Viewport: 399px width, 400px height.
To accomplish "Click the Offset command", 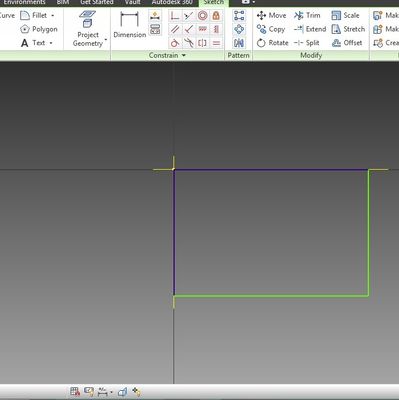I will click(x=347, y=43).
